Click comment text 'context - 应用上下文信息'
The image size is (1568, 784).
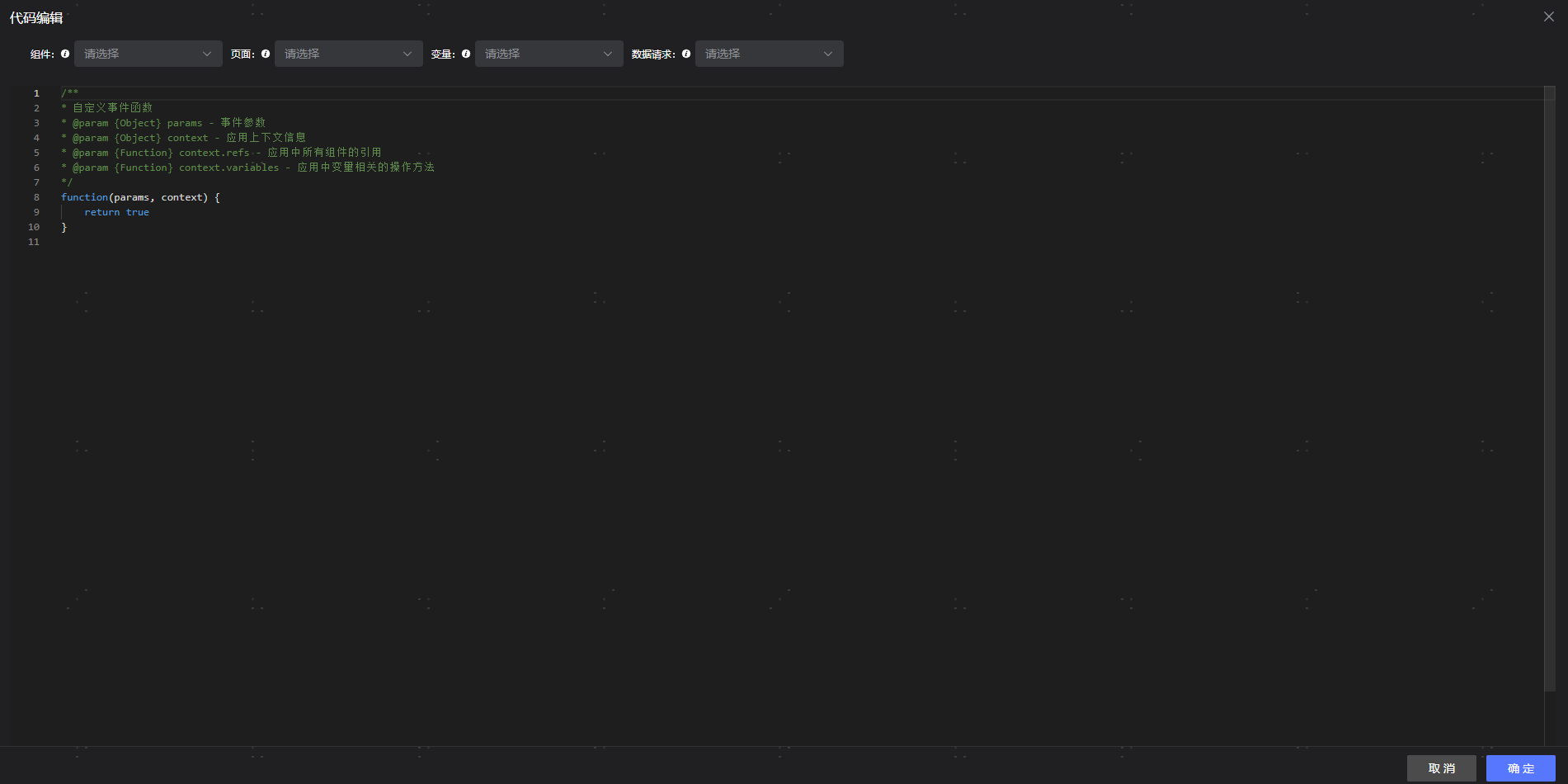pyautogui.click(x=237, y=138)
